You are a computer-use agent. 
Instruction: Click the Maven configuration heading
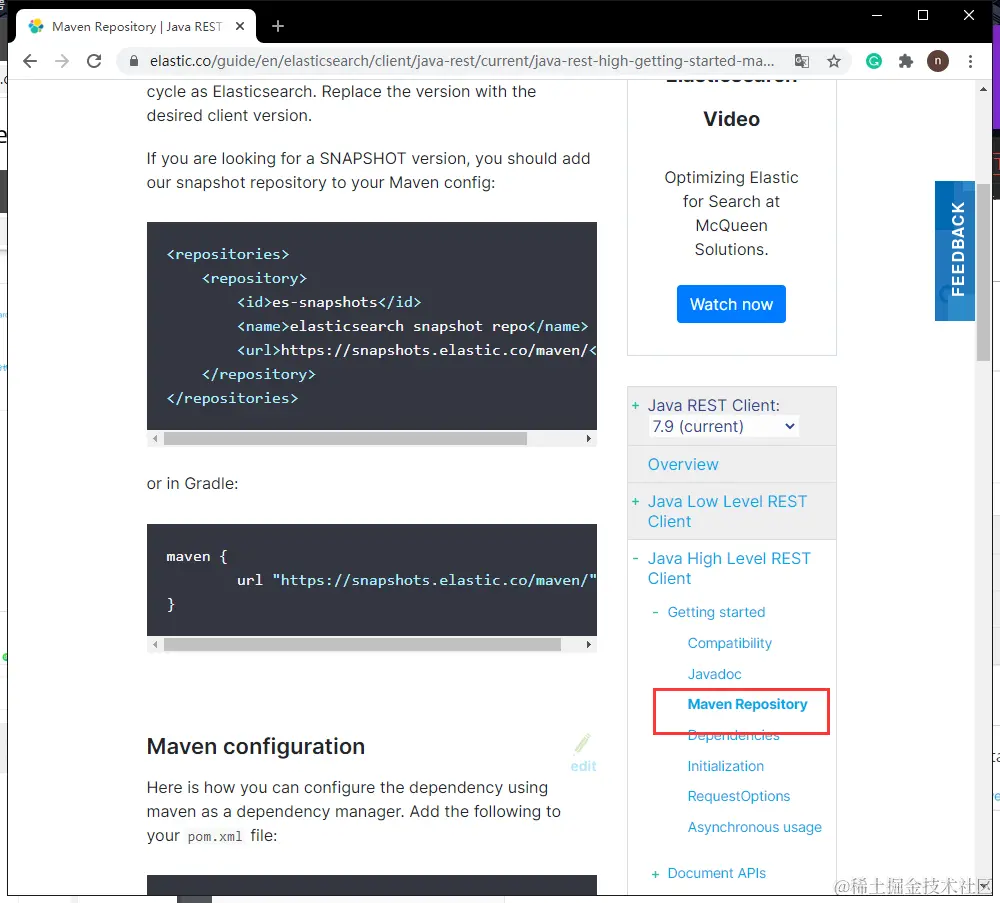click(x=256, y=746)
